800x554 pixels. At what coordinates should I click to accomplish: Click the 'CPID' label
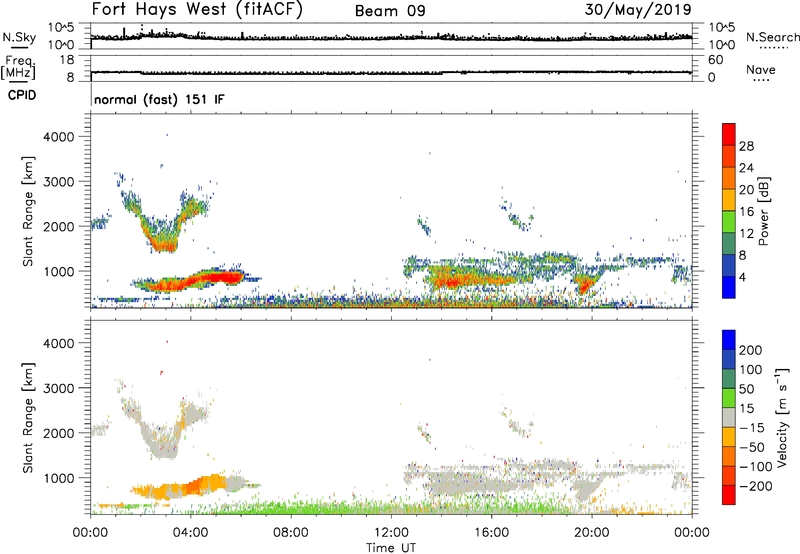point(22,95)
